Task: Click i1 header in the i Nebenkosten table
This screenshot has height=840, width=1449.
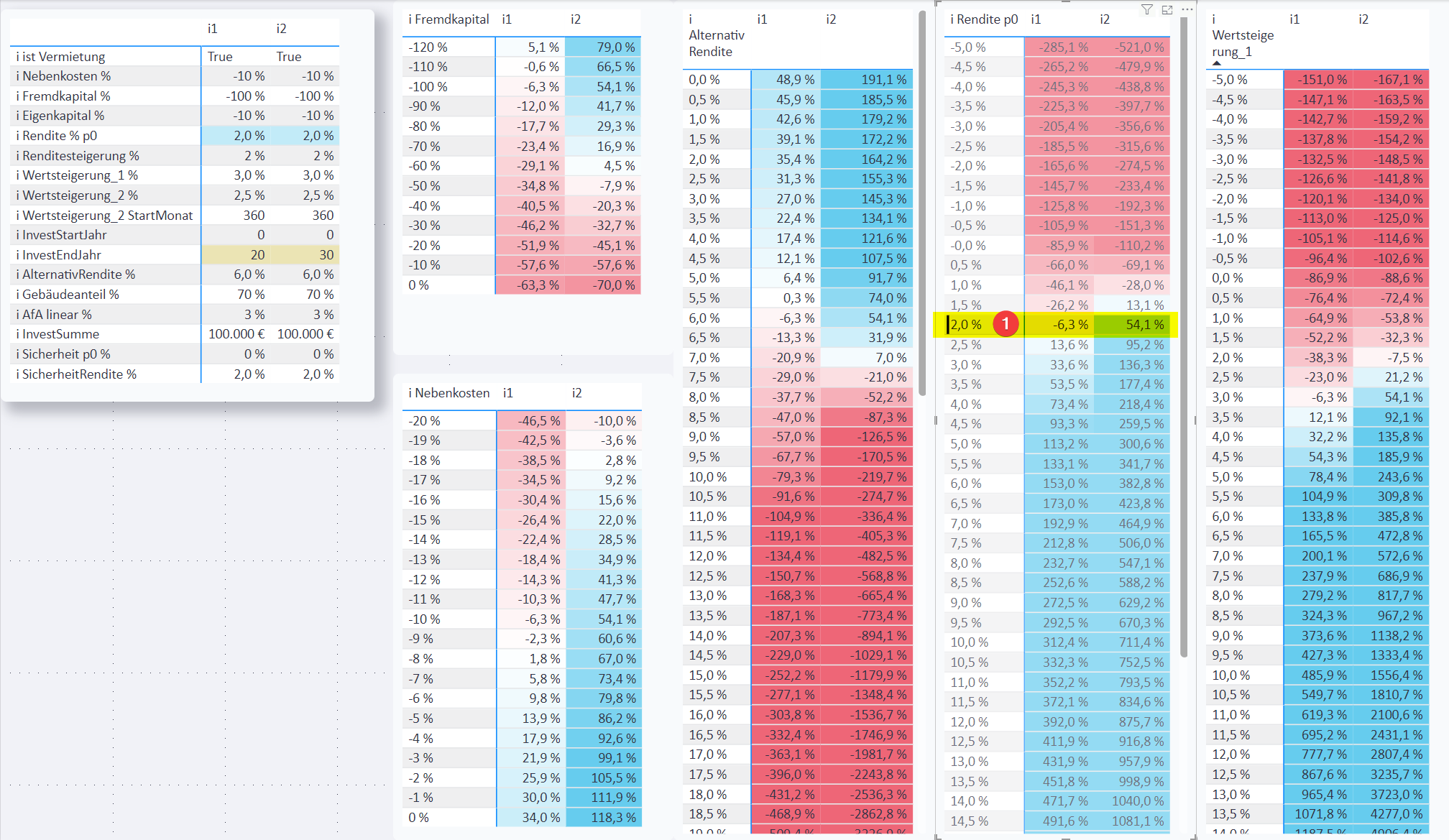Action: click(x=508, y=393)
